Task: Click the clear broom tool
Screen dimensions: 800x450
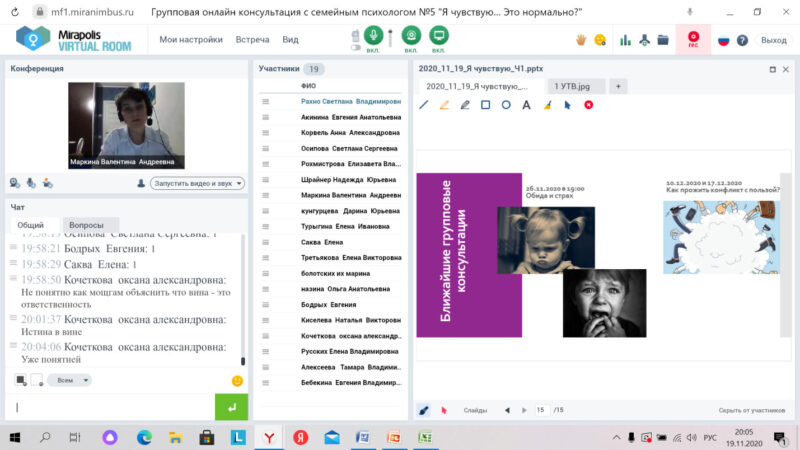Action: coord(547,105)
